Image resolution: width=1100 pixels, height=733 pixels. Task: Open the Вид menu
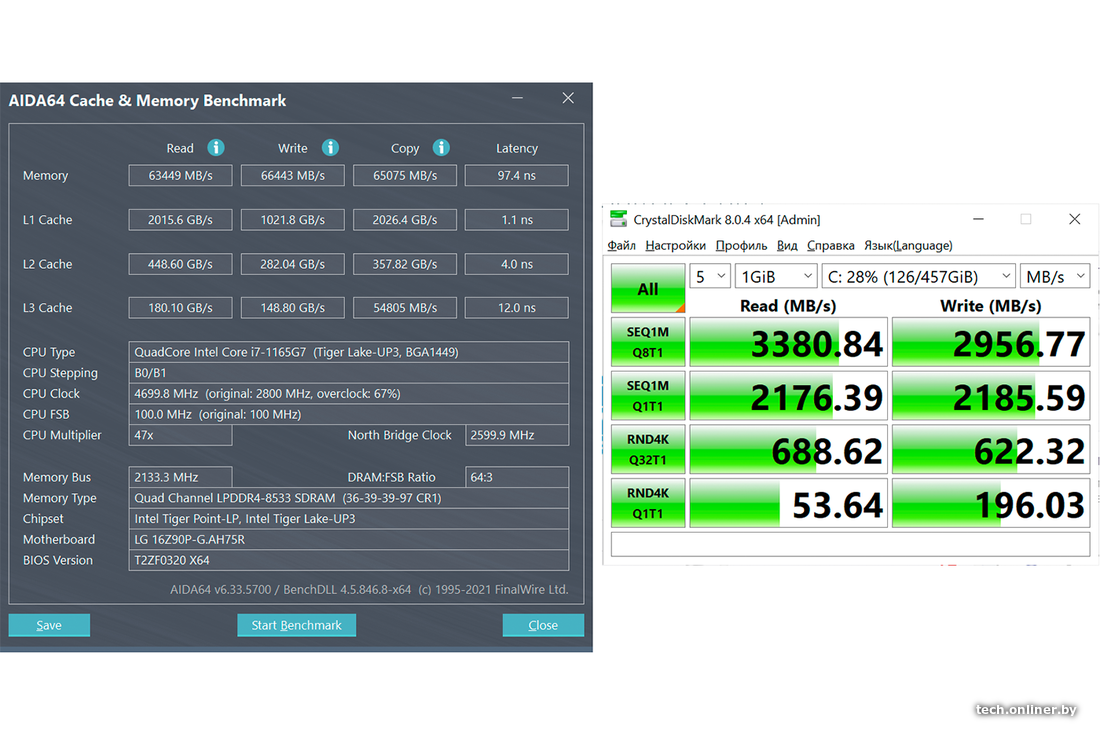coord(787,246)
